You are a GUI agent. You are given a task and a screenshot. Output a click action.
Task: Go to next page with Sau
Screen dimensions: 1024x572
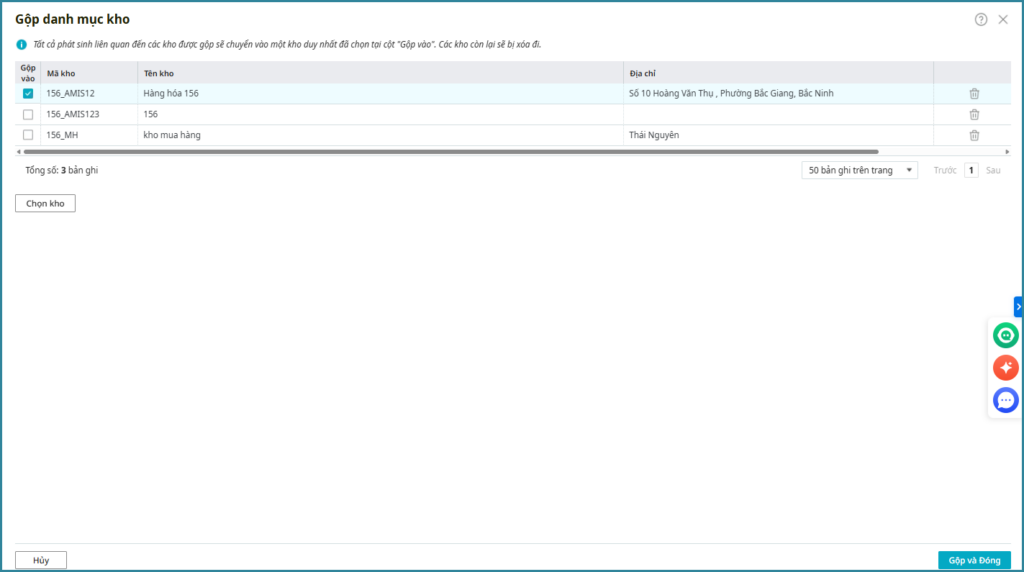tap(993, 170)
